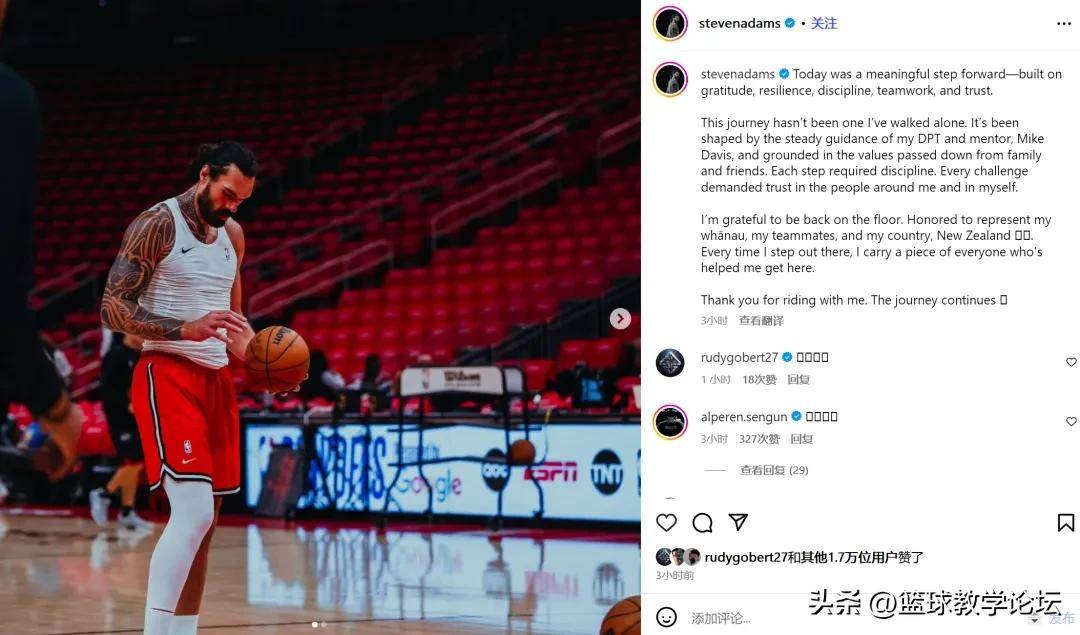This screenshot has height=635, width=1080.
Task: Open stevenadams header profile avatar
Action: point(670,23)
